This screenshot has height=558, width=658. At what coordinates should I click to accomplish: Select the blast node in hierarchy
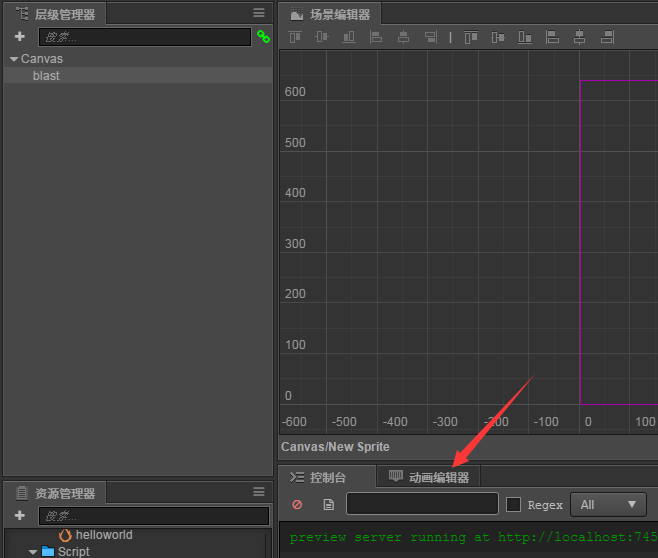(138, 76)
